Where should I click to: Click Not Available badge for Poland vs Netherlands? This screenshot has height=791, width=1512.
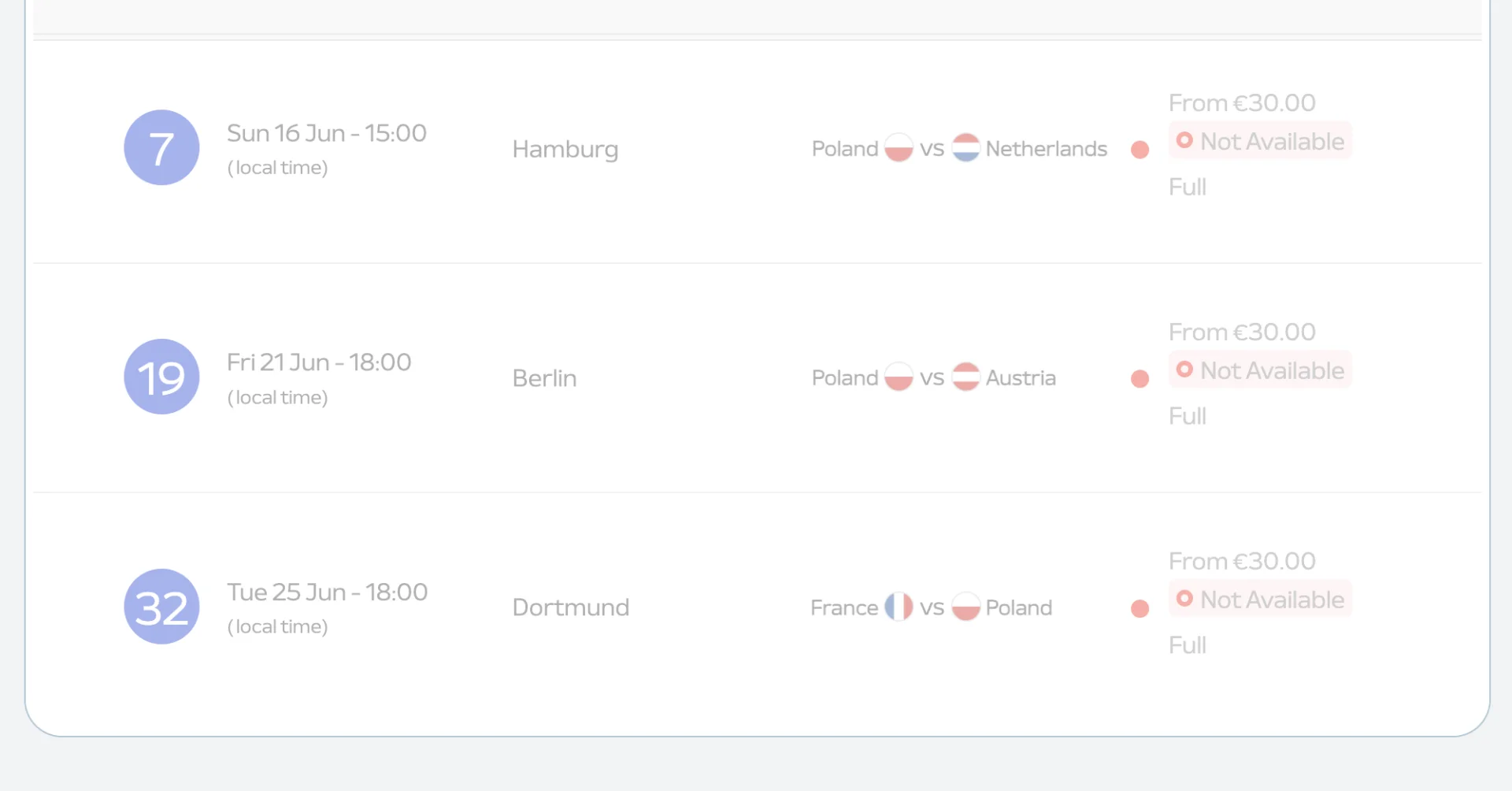pyautogui.click(x=1260, y=141)
